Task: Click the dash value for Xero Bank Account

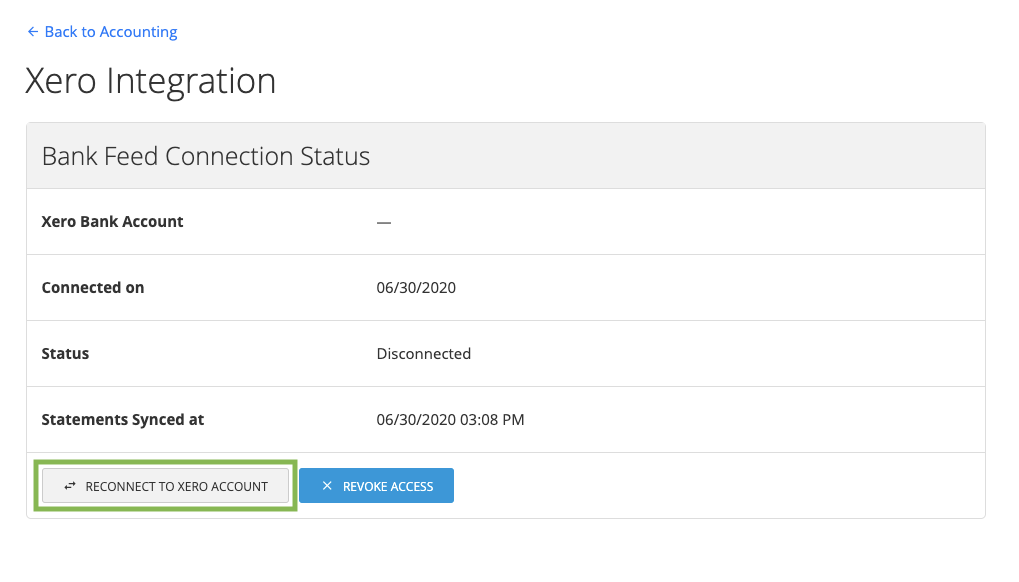Action: point(384,222)
